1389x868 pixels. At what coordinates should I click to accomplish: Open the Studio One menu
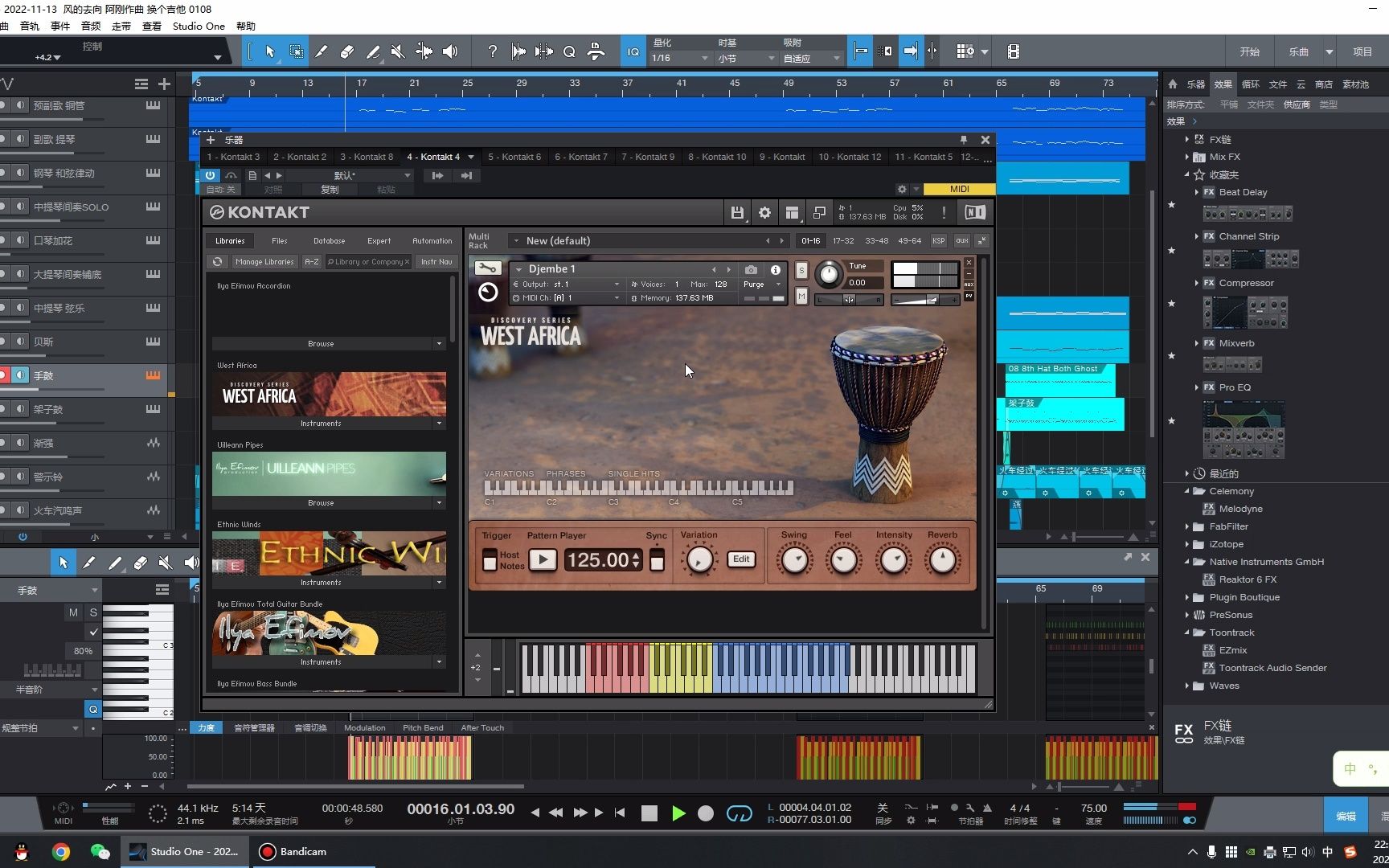pos(199,26)
